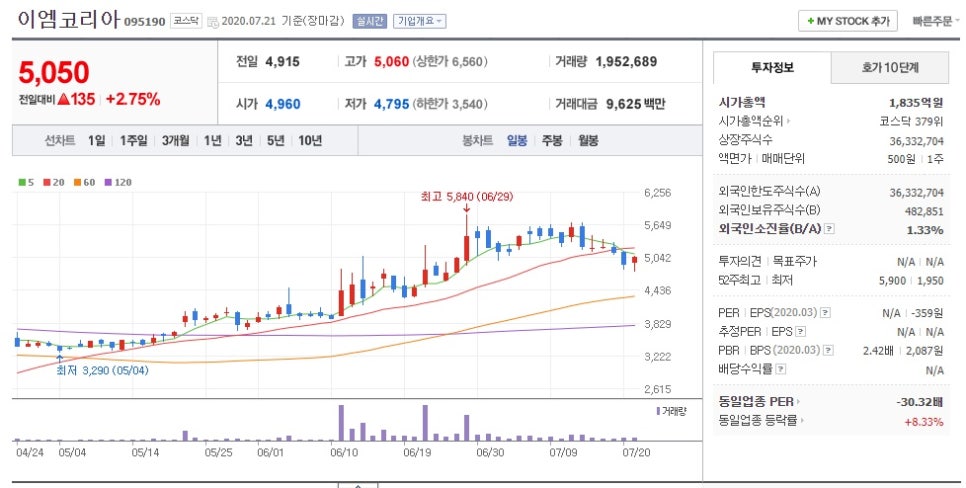This screenshot has height=488, width=966.
Task: Open the 동일업종 PER link
Action: pyautogui.click(x=759, y=402)
